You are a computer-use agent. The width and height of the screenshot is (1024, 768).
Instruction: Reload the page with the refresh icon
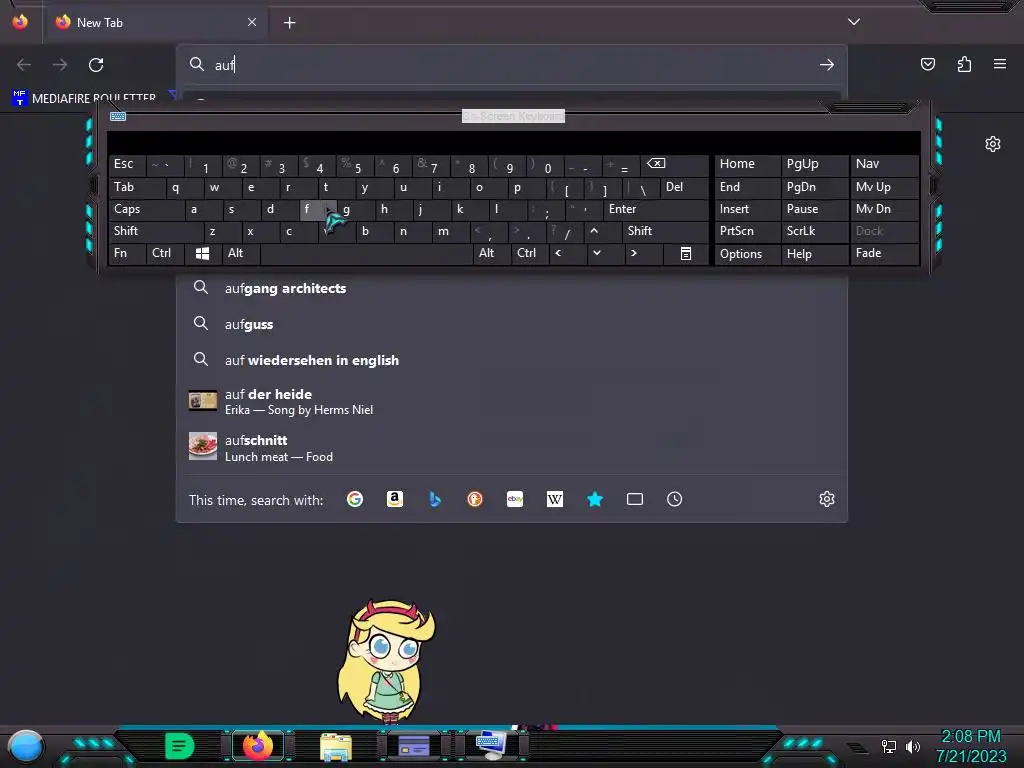coord(96,65)
